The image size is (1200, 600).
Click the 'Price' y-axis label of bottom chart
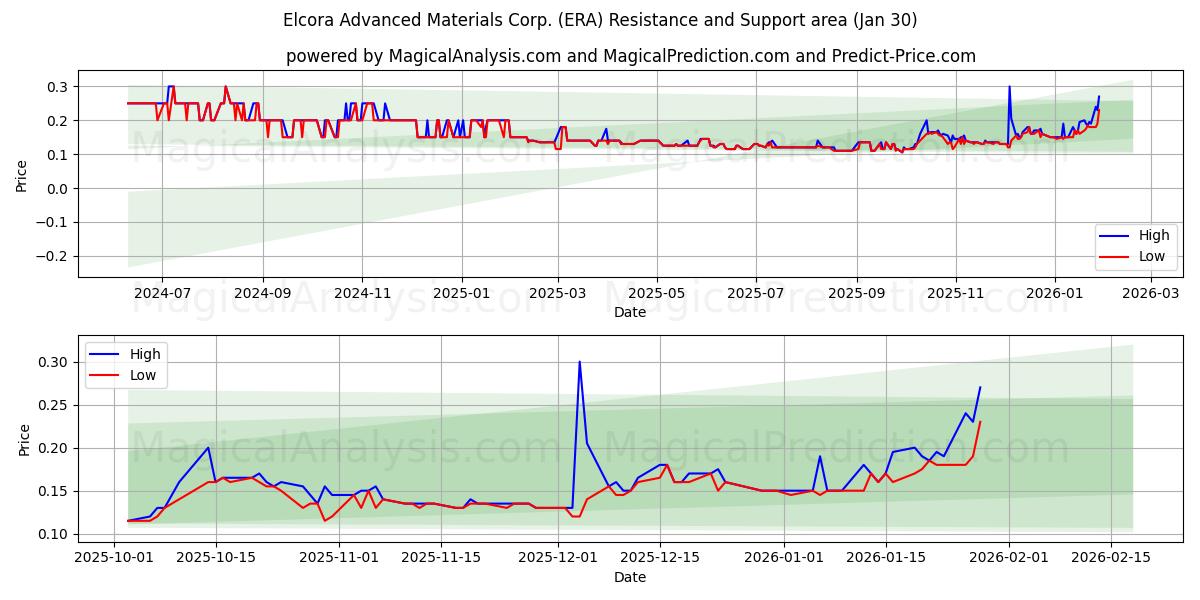tap(25, 440)
